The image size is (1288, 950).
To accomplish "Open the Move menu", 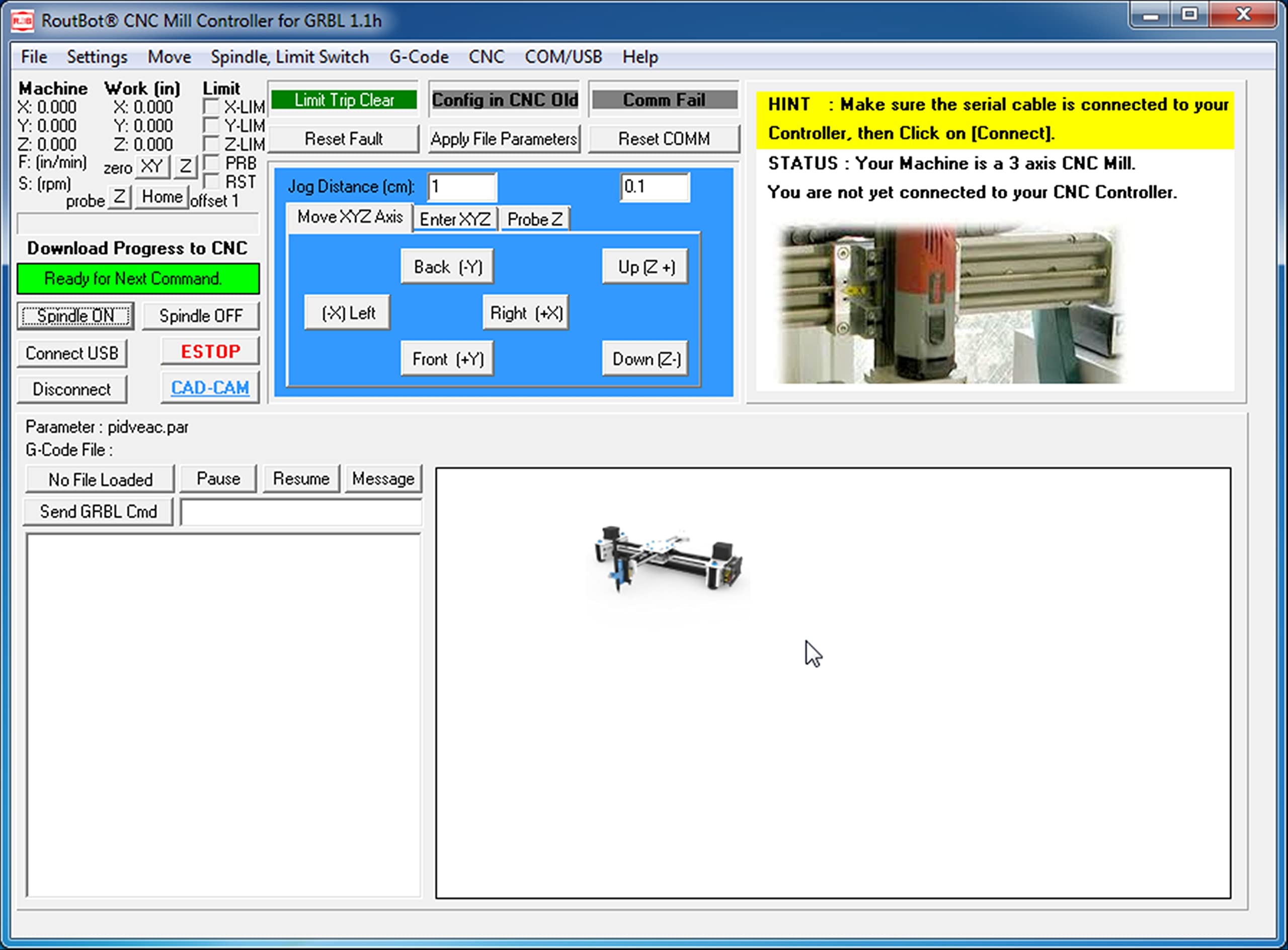I will (169, 57).
